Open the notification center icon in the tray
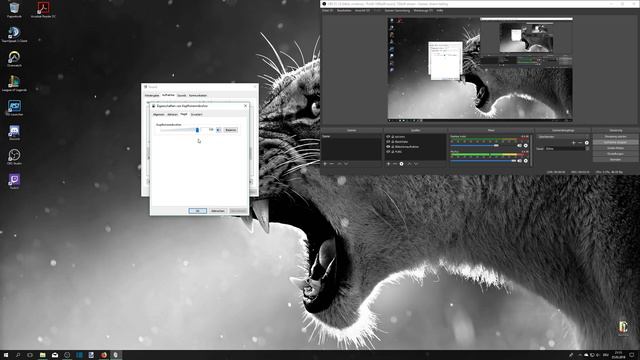Screen dimensions: 640x360 [631, 355]
